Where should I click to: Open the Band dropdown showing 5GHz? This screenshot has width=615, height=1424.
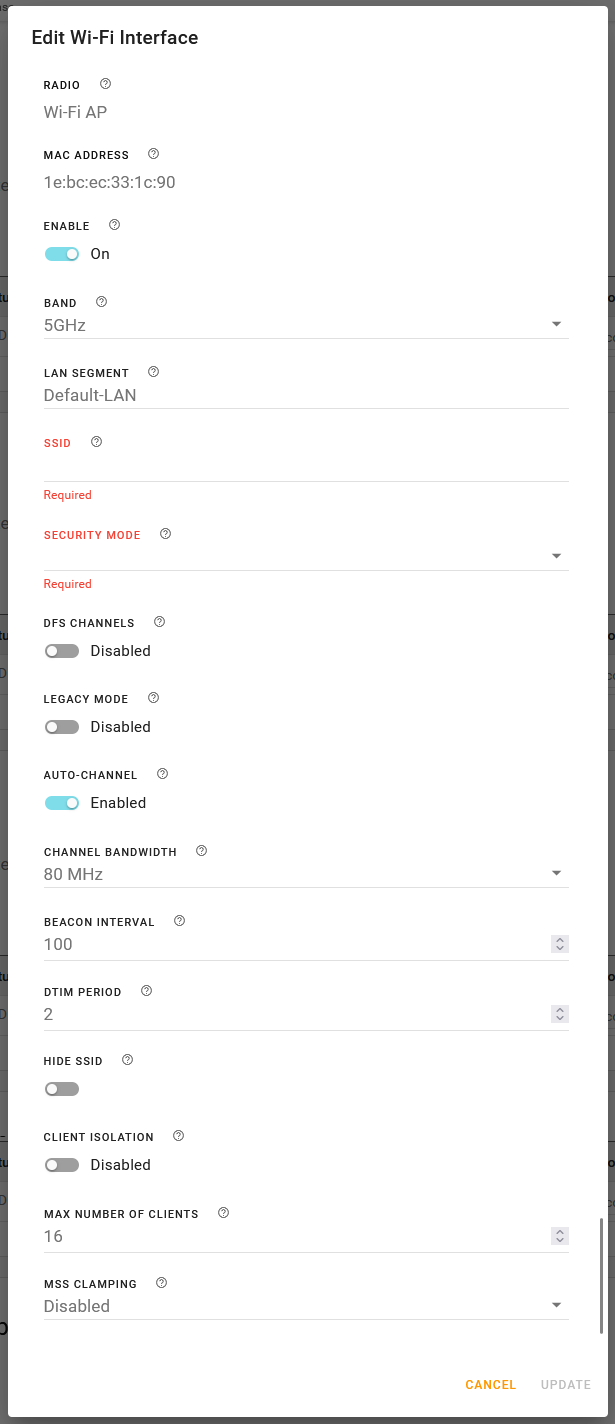[x=306, y=325]
